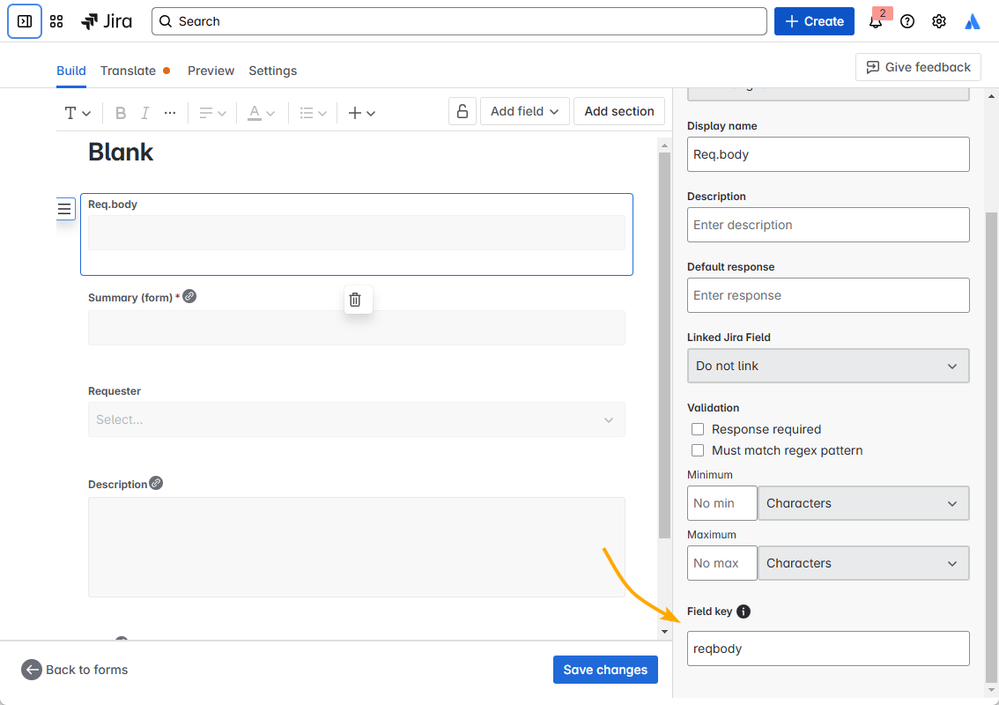999x705 pixels.
Task: Open the app switcher grid icon
Action: [x=56, y=21]
